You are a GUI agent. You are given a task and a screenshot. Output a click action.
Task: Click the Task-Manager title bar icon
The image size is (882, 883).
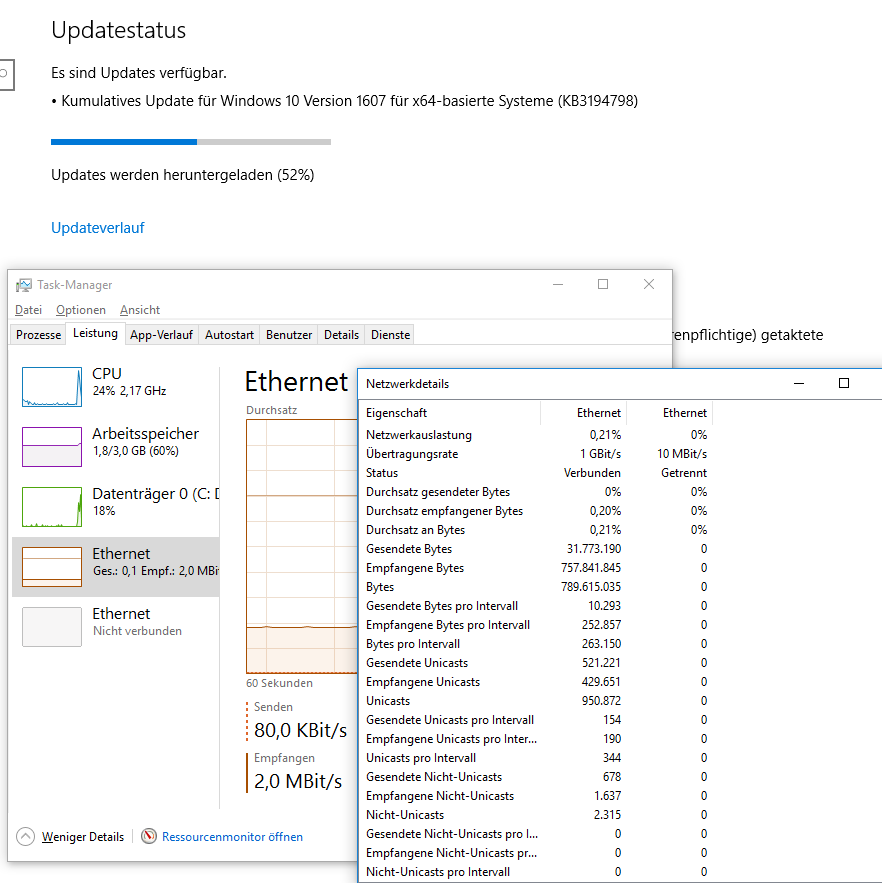[x=24, y=285]
